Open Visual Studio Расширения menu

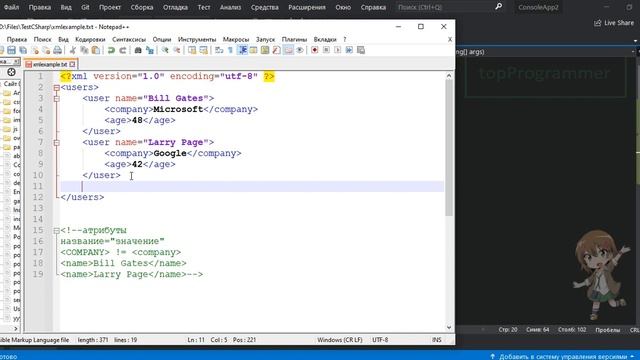coord(307,7)
